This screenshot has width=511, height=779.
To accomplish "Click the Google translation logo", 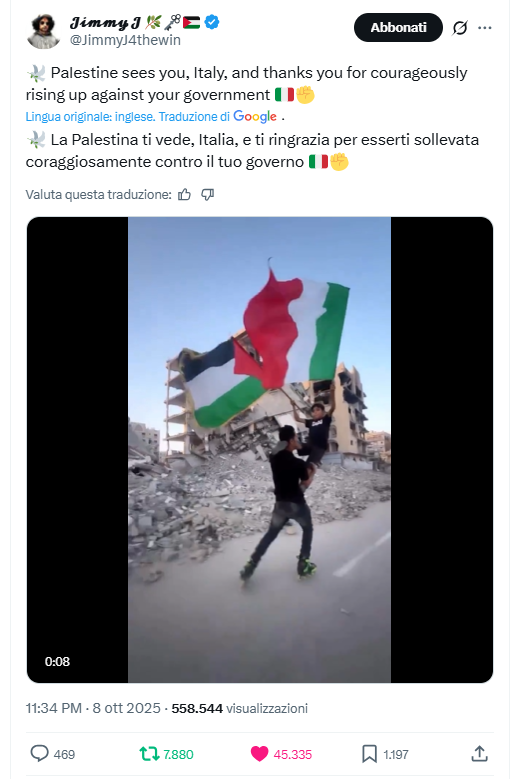I will [x=255, y=117].
